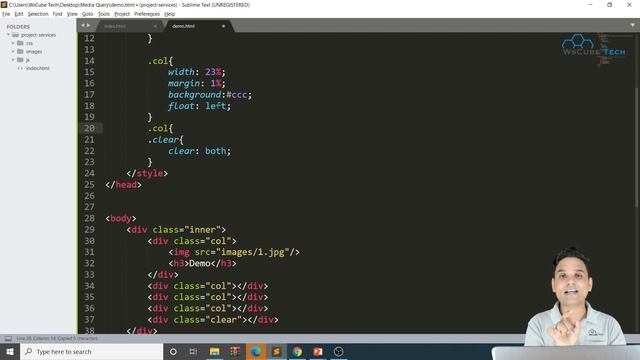
Task: Place cursor on 'margin: 1%;' line
Action: tap(196, 83)
